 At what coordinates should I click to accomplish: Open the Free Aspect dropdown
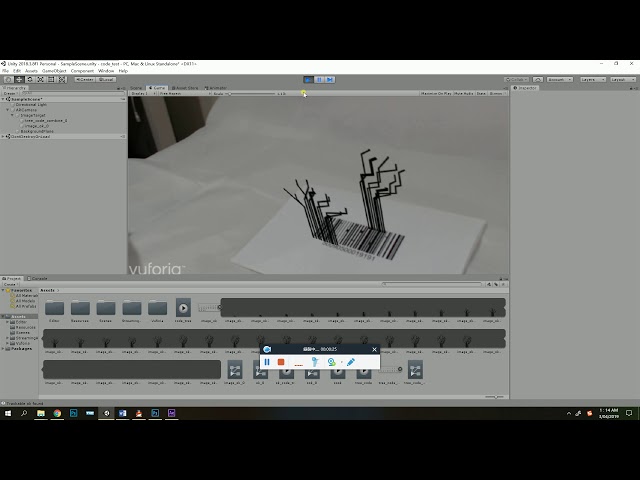(x=185, y=93)
